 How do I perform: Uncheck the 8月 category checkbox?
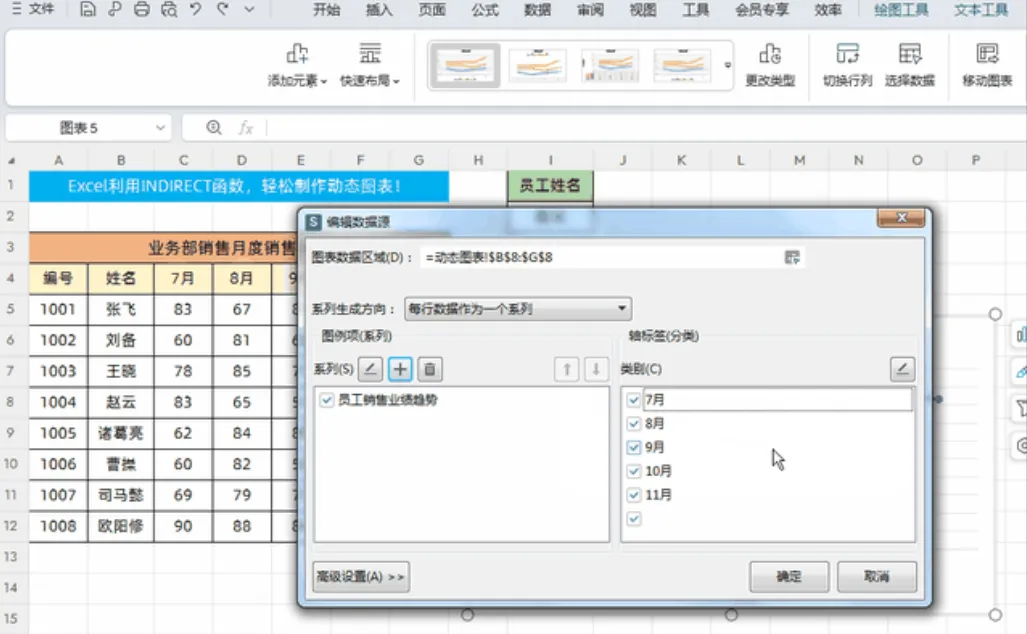[x=633, y=424]
